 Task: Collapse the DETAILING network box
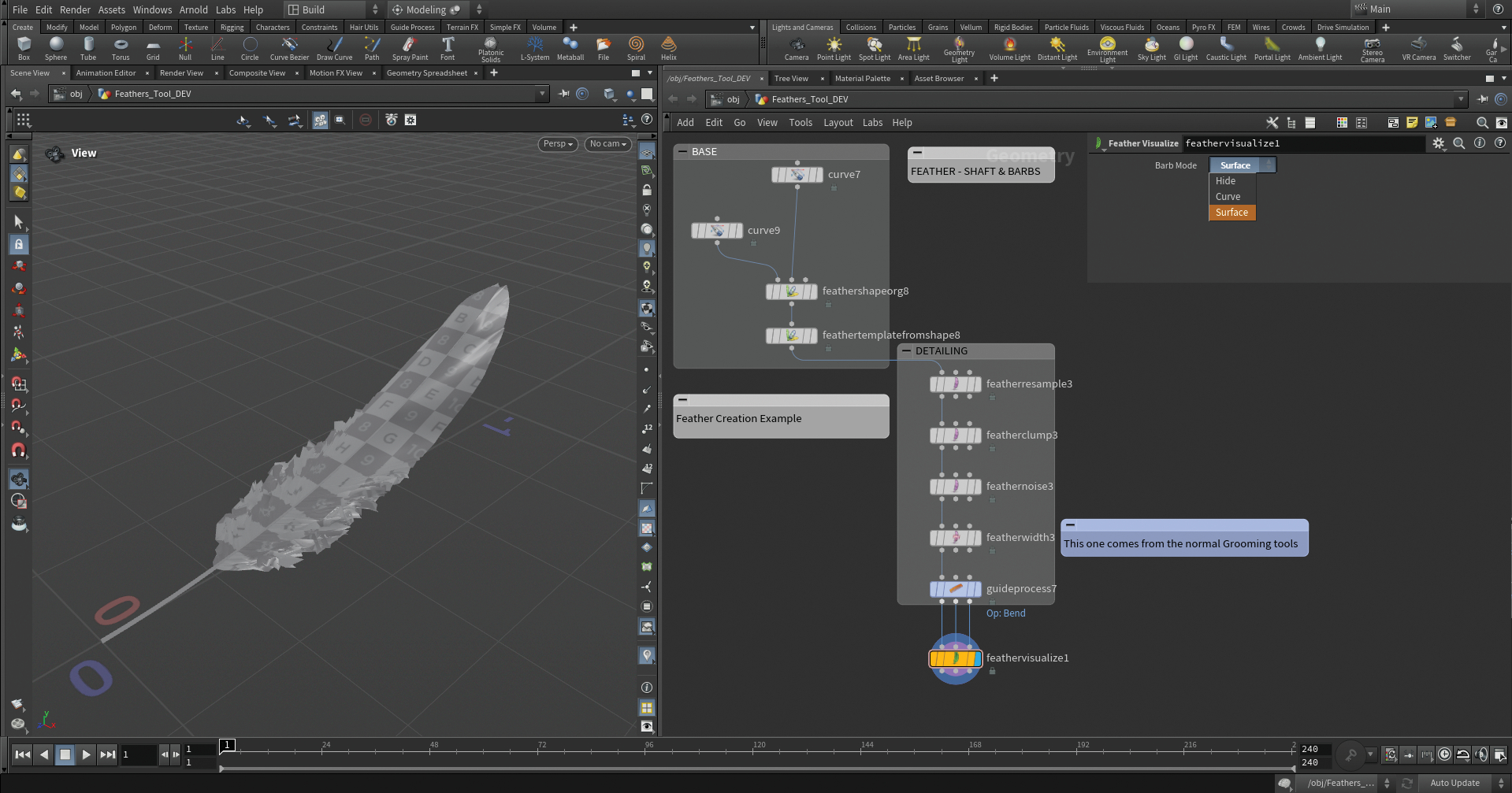[x=906, y=351]
